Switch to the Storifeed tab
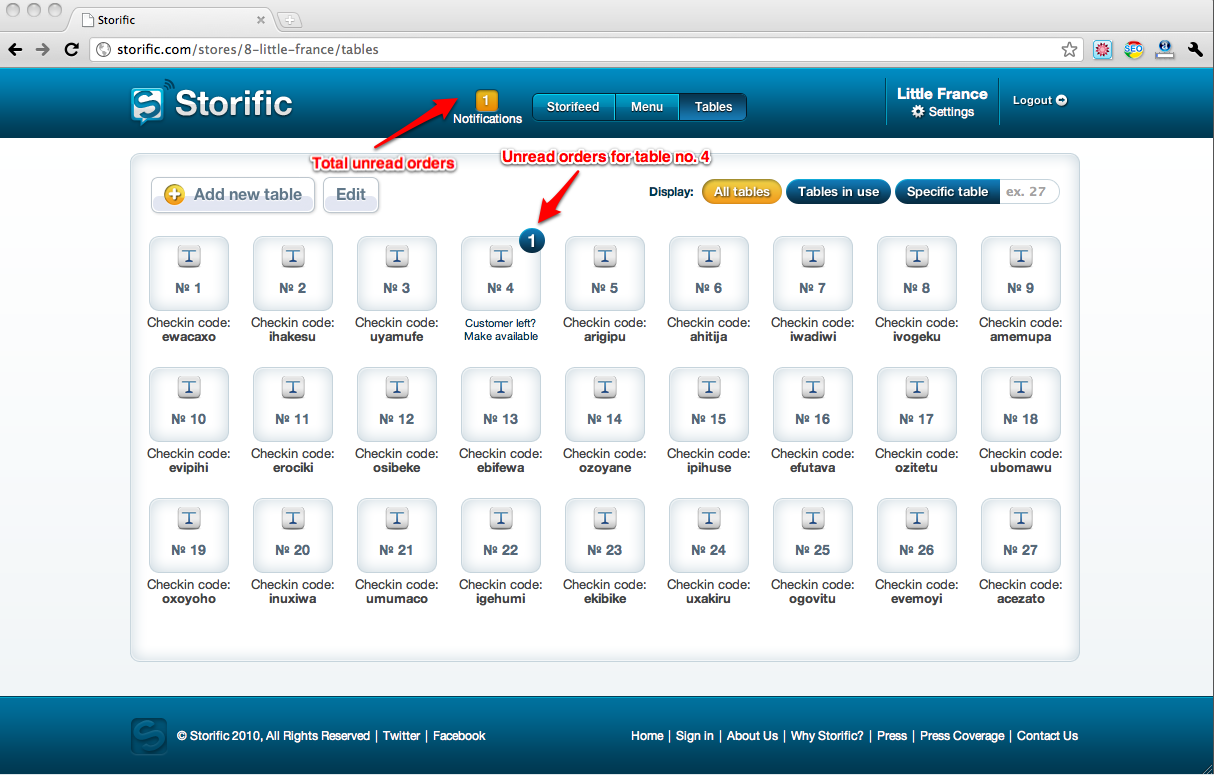 point(573,107)
